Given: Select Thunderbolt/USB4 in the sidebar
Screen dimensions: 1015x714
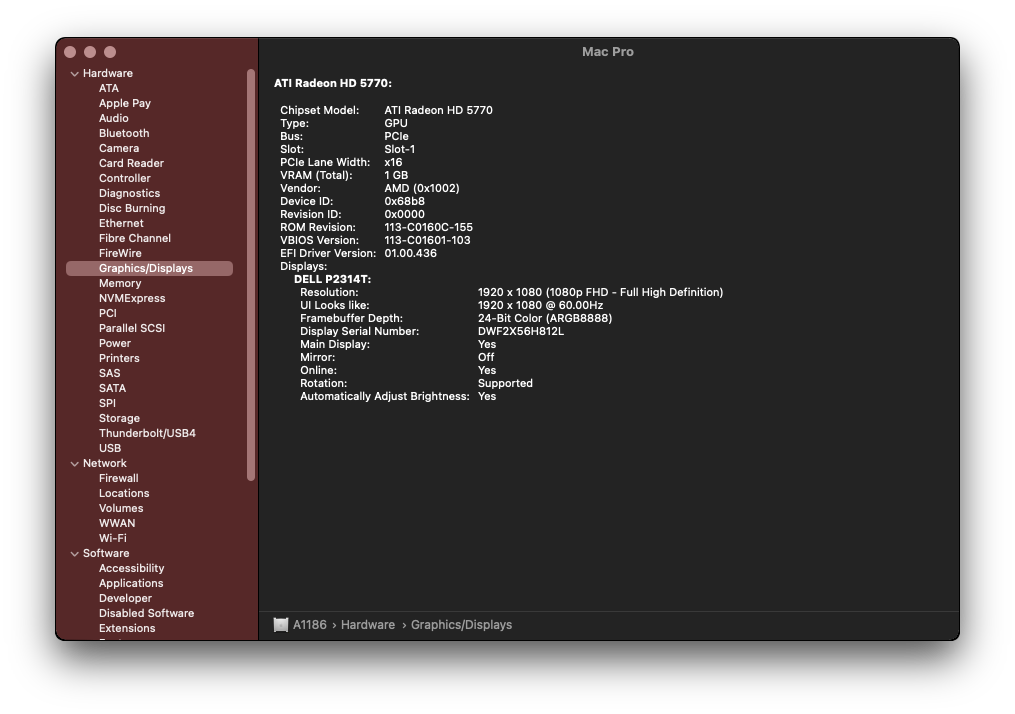Looking at the screenshot, I should 147,433.
